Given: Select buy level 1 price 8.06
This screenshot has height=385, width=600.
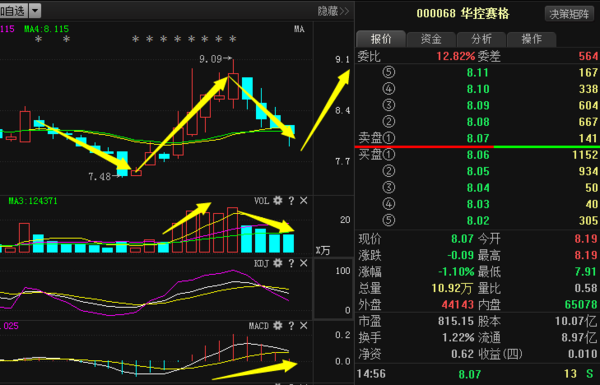Looking at the screenshot, I should (478, 155).
